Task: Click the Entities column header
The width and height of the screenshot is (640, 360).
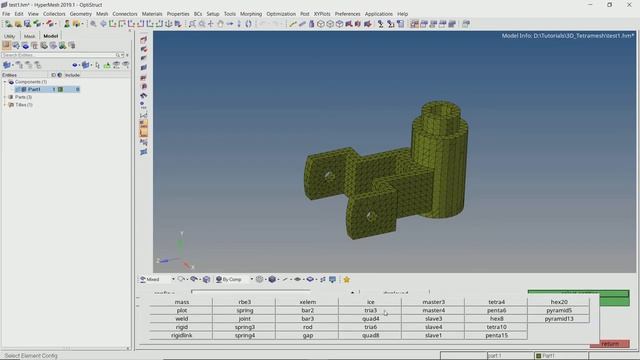Action: pyautogui.click(x=9, y=75)
